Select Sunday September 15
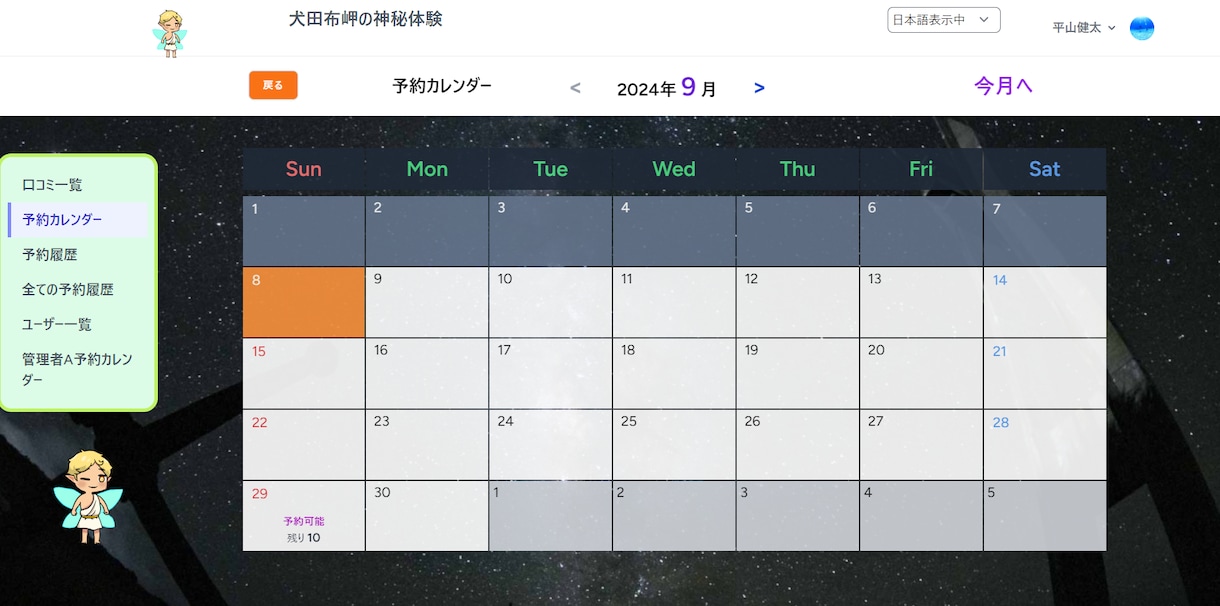The image size is (1220, 606). point(304,373)
